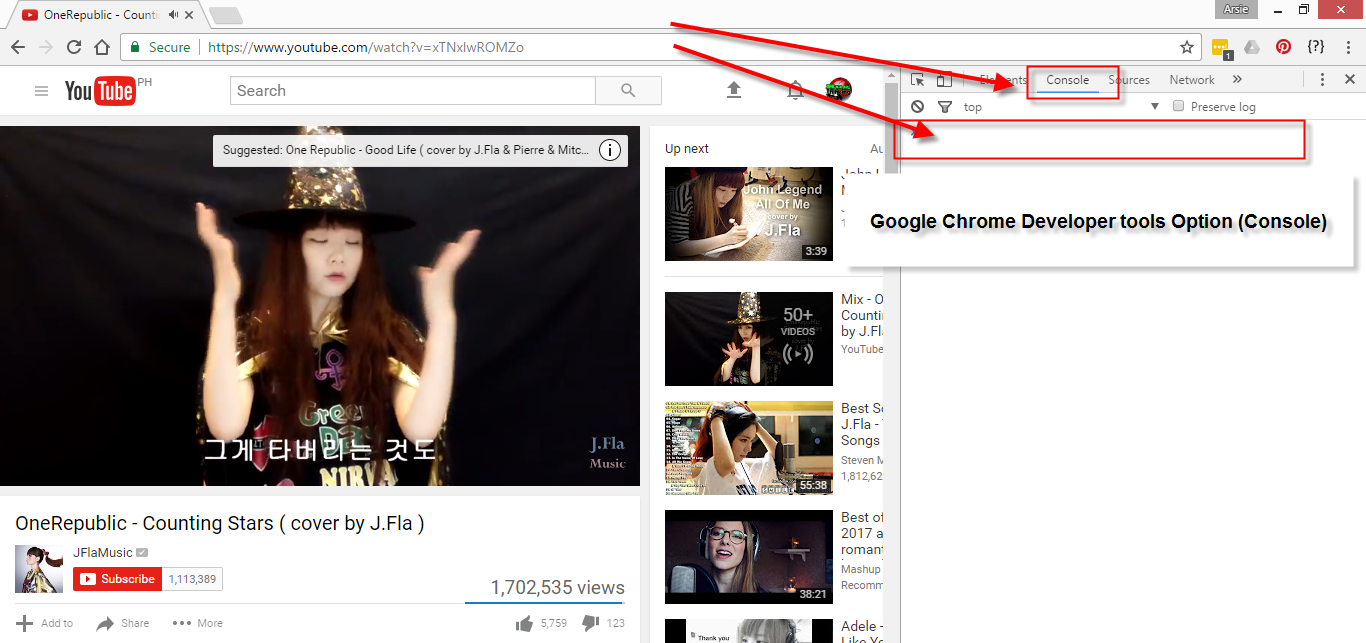Click the tab audio speaker icon
Image resolution: width=1366 pixels, height=643 pixels.
[x=174, y=15]
